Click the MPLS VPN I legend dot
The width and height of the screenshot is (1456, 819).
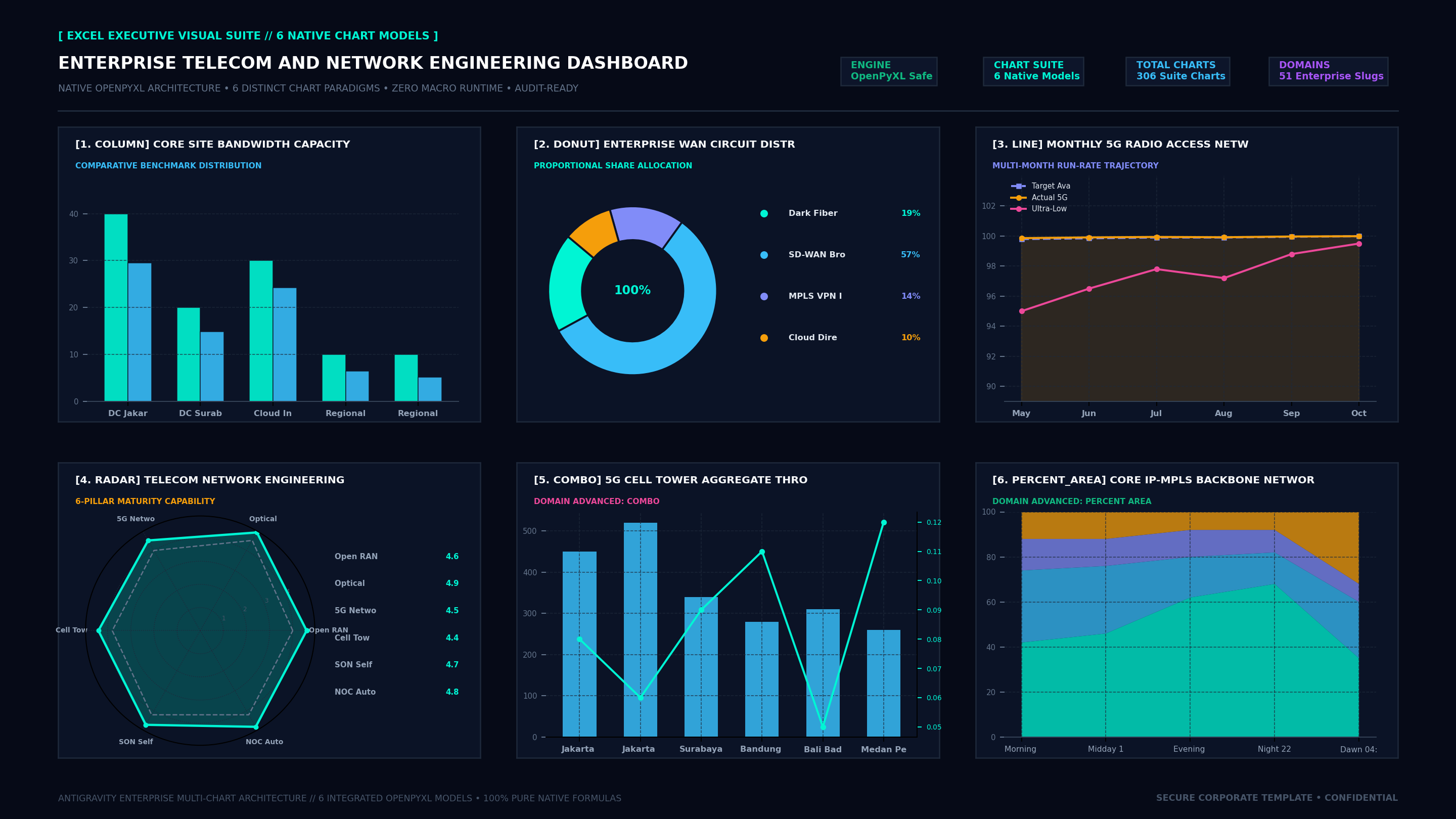(764, 296)
